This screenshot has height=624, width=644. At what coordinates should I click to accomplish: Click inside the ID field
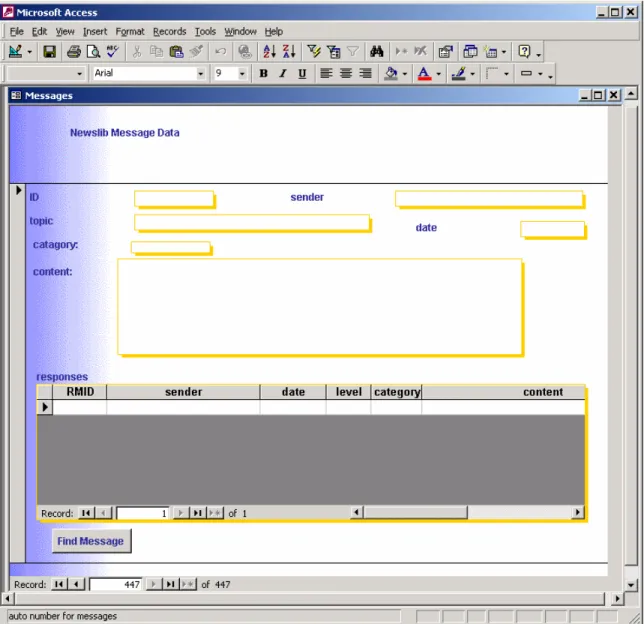click(x=174, y=199)
